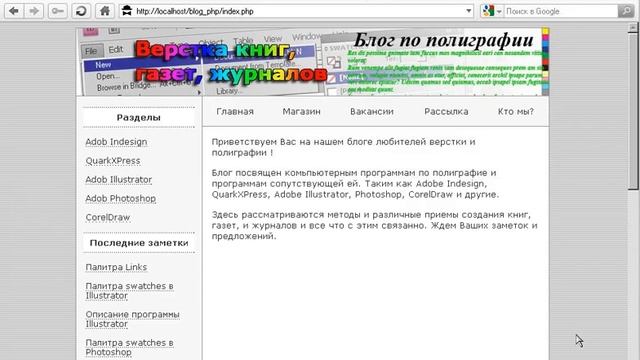Open the CorelDraw section link
This screenshot has height=360, width=640.
[x=108, y=218]
